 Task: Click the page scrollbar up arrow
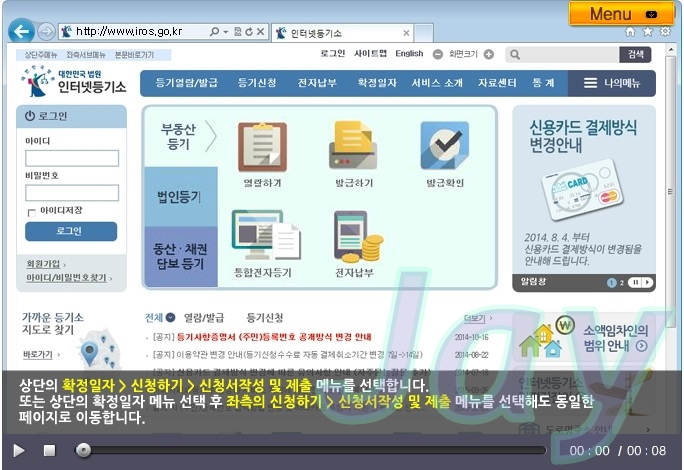click(670, 50)
